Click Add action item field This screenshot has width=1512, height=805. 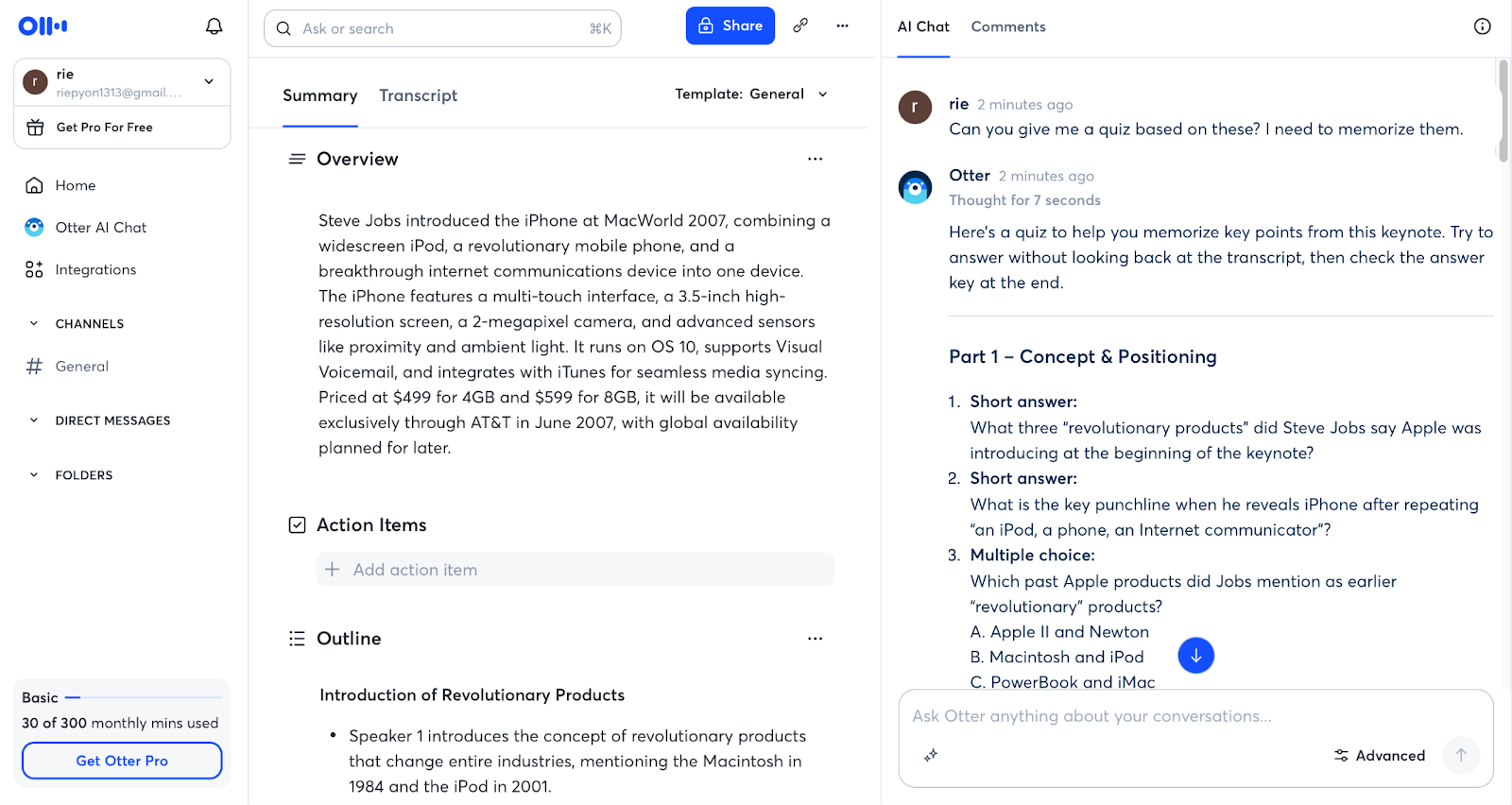(x=576, y=570)
